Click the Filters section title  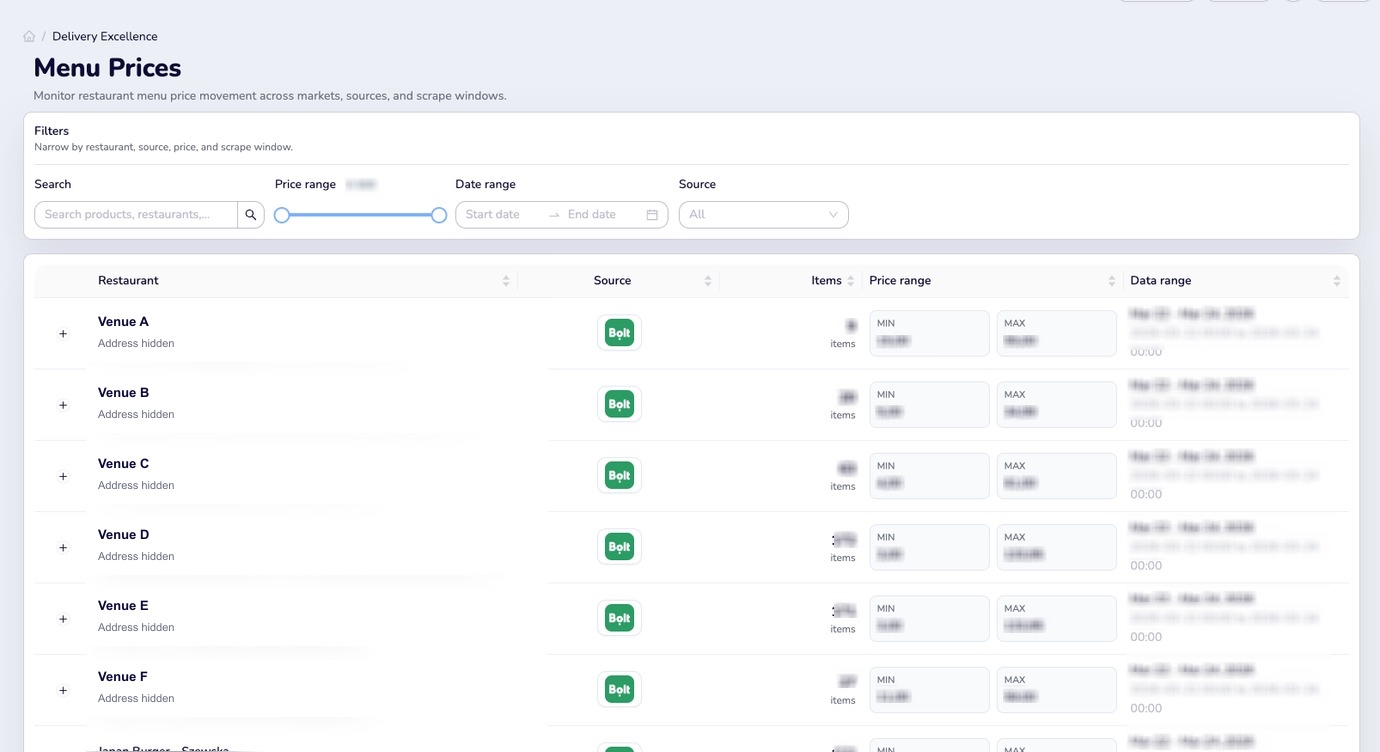pyautogui.click(x=51, y=131)
